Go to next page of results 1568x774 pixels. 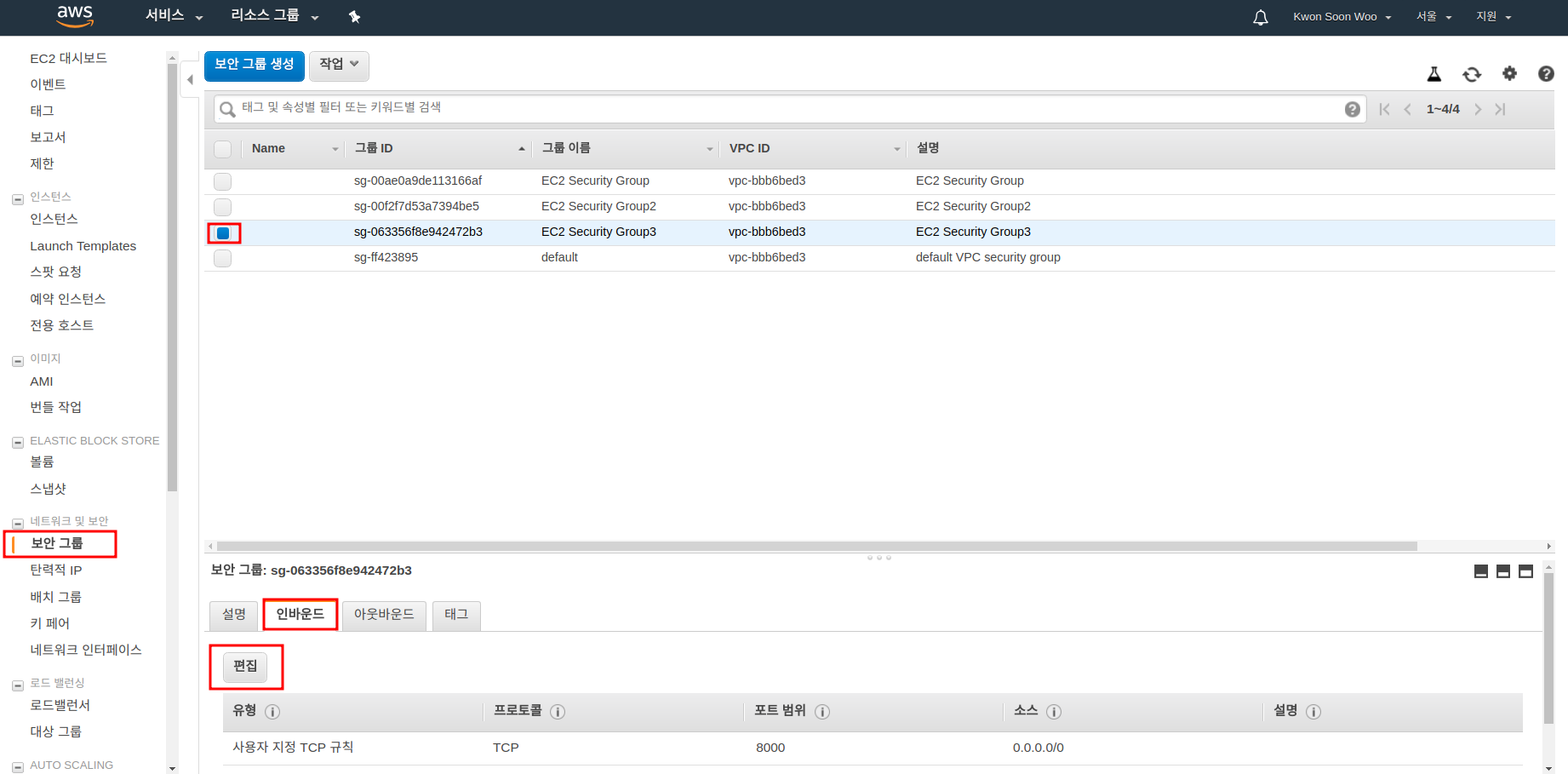(1478, 109)
